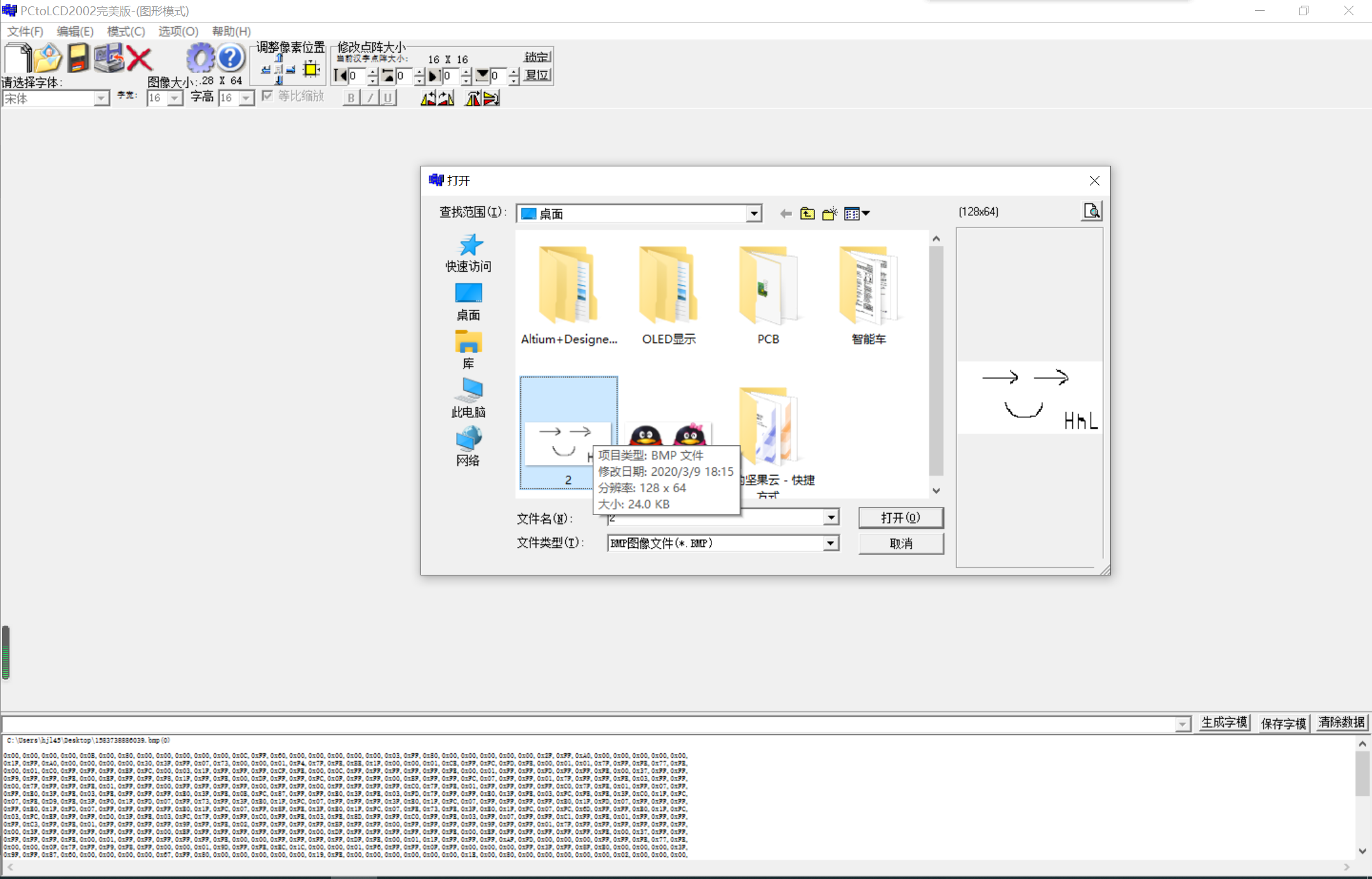Click the up-one-level folder icon in dialog
Viewport: 1372px width, 879px height.
click(807, 214)
